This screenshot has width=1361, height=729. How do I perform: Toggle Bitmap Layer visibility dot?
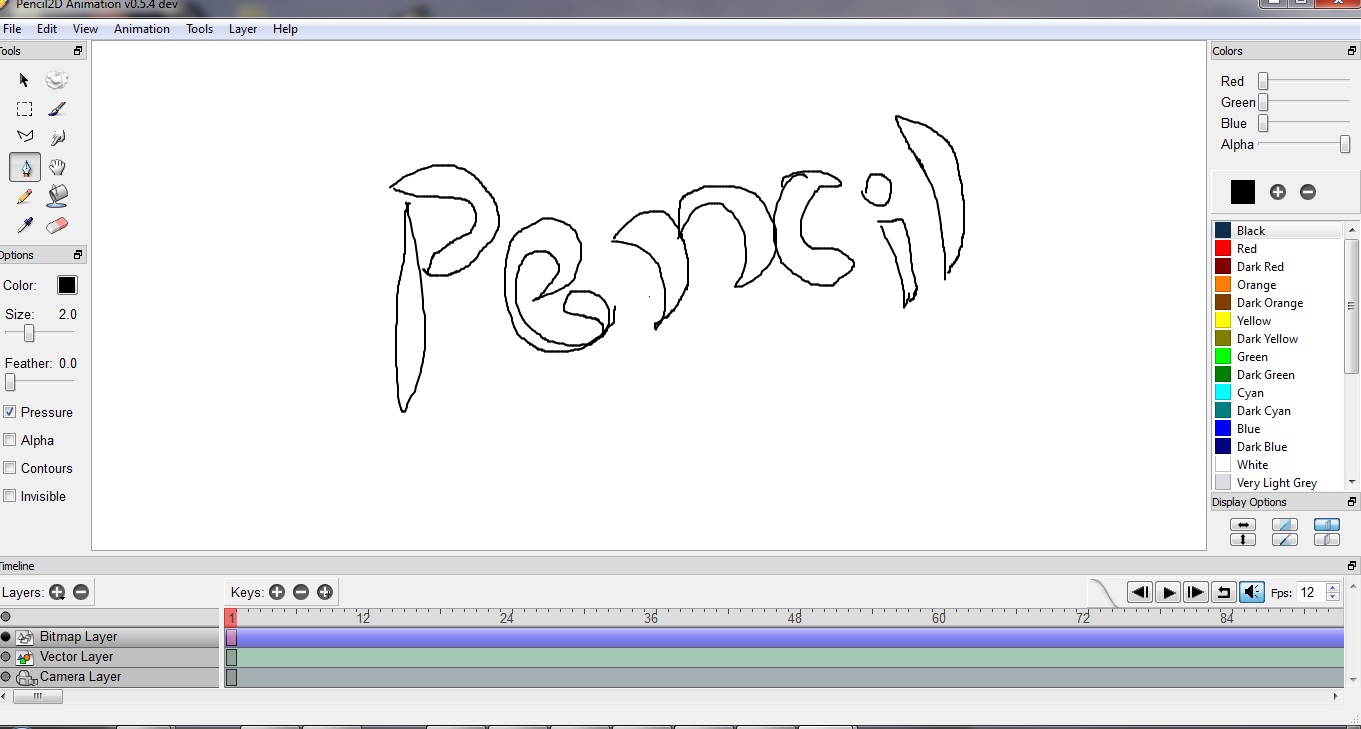tap(5, 637)
